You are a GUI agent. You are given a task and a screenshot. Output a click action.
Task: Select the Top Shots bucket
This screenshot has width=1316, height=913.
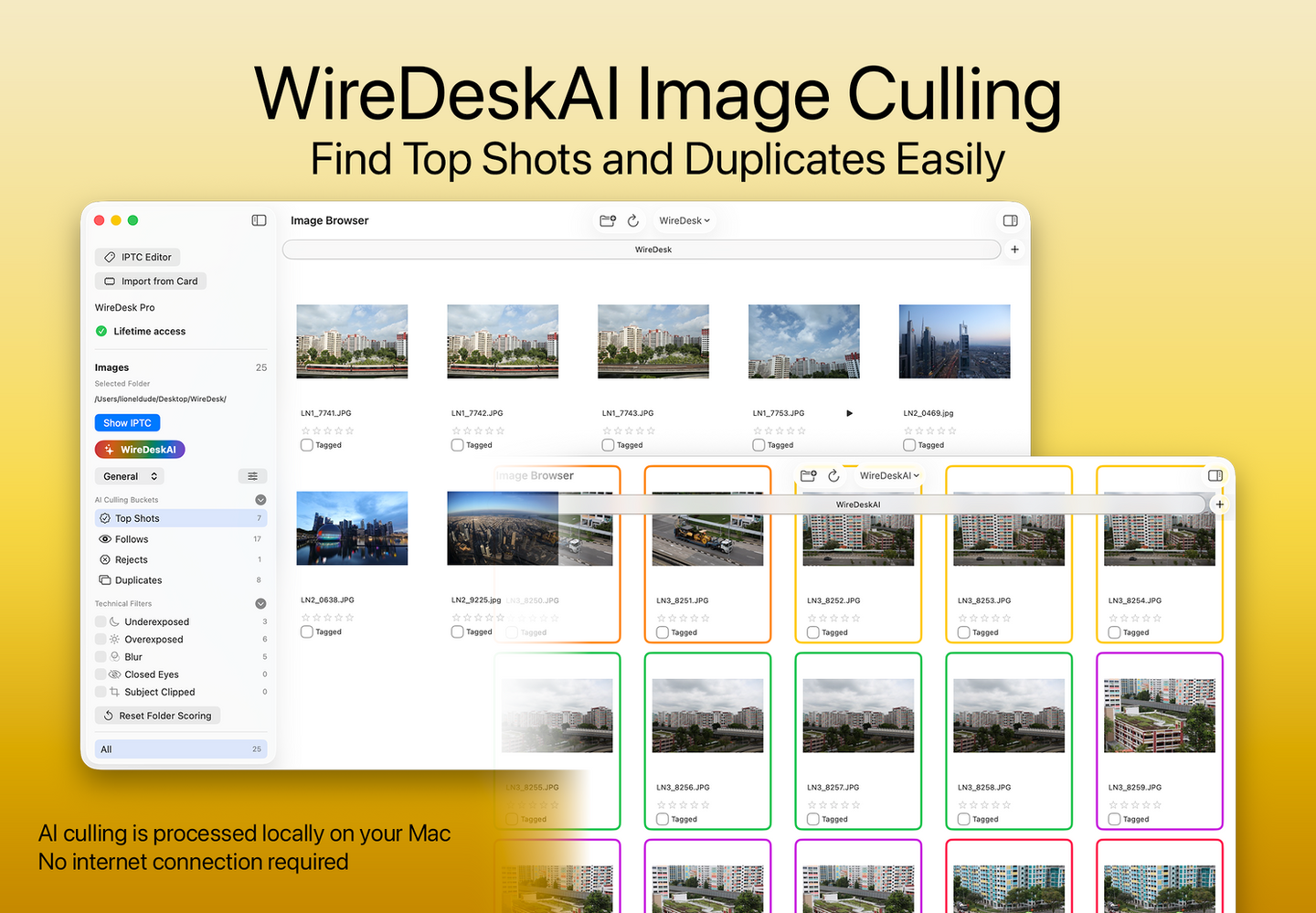(181, 518)
